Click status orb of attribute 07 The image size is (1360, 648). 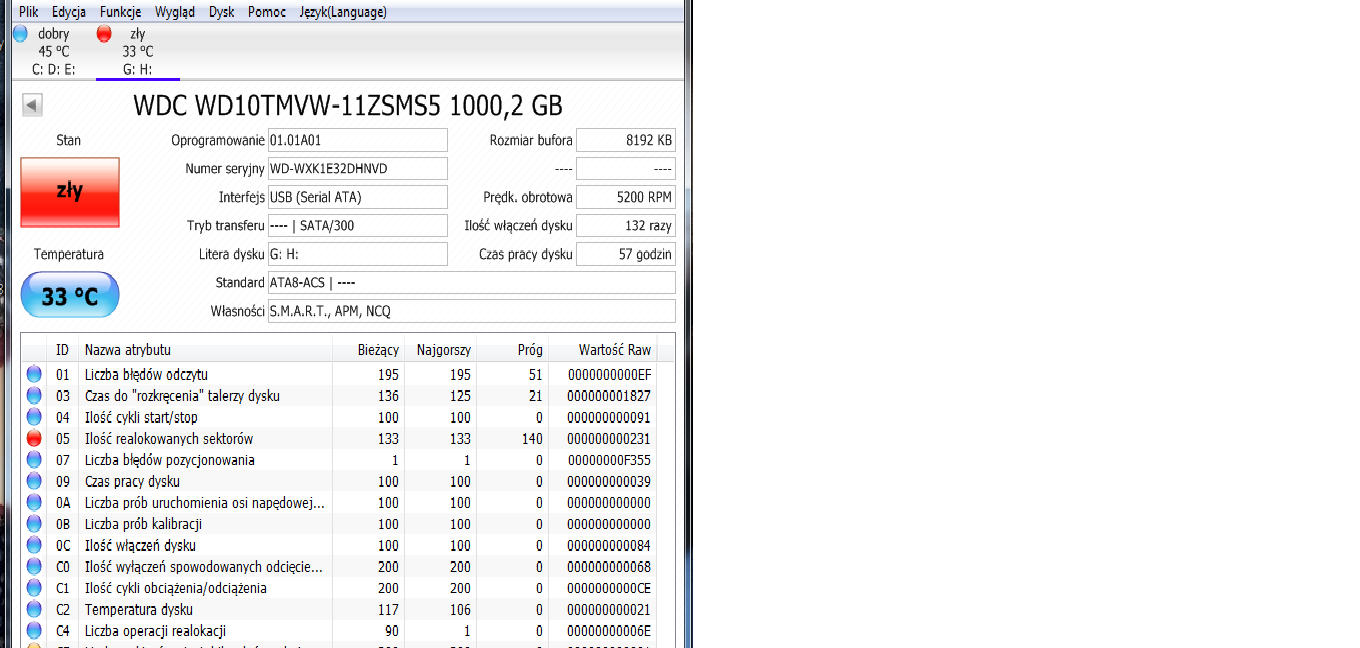34,460
